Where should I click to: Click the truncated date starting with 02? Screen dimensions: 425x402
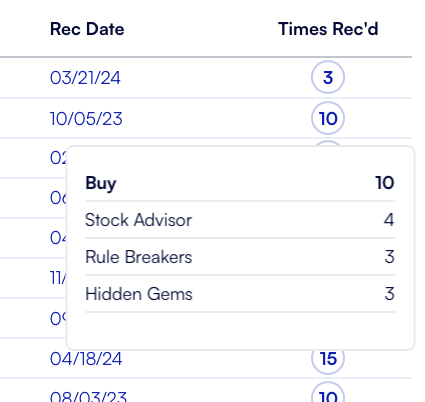[58, 158]
